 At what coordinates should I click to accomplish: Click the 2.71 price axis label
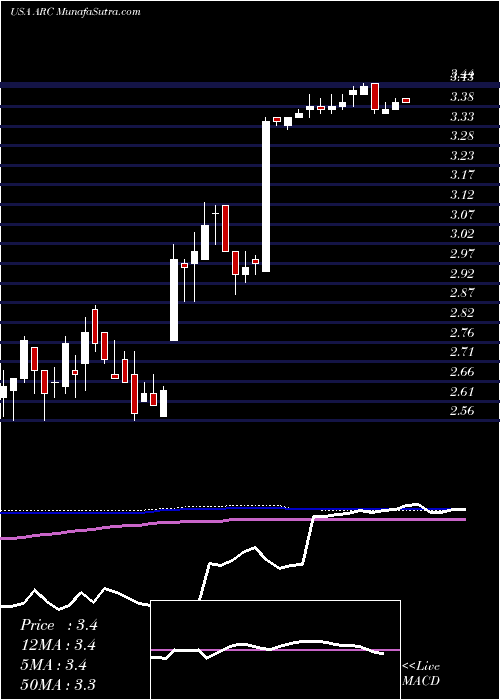[x=462, y=352]
